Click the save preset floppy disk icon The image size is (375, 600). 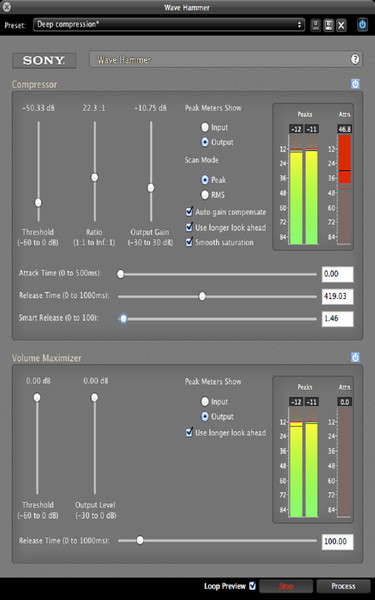click(x=328, y=26)
